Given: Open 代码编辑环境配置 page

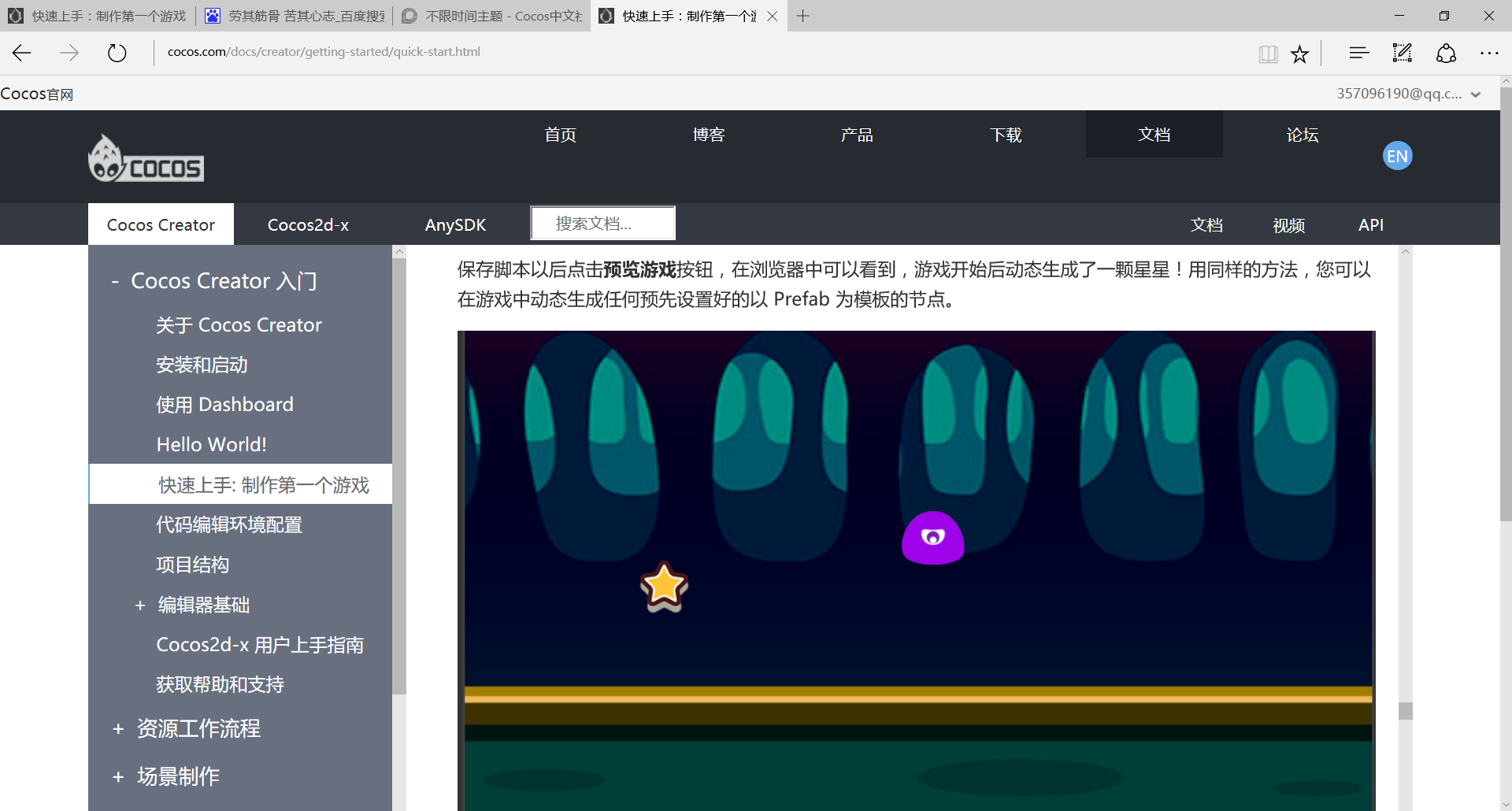Looking at the screenshot, I should (x=229, y=524).
